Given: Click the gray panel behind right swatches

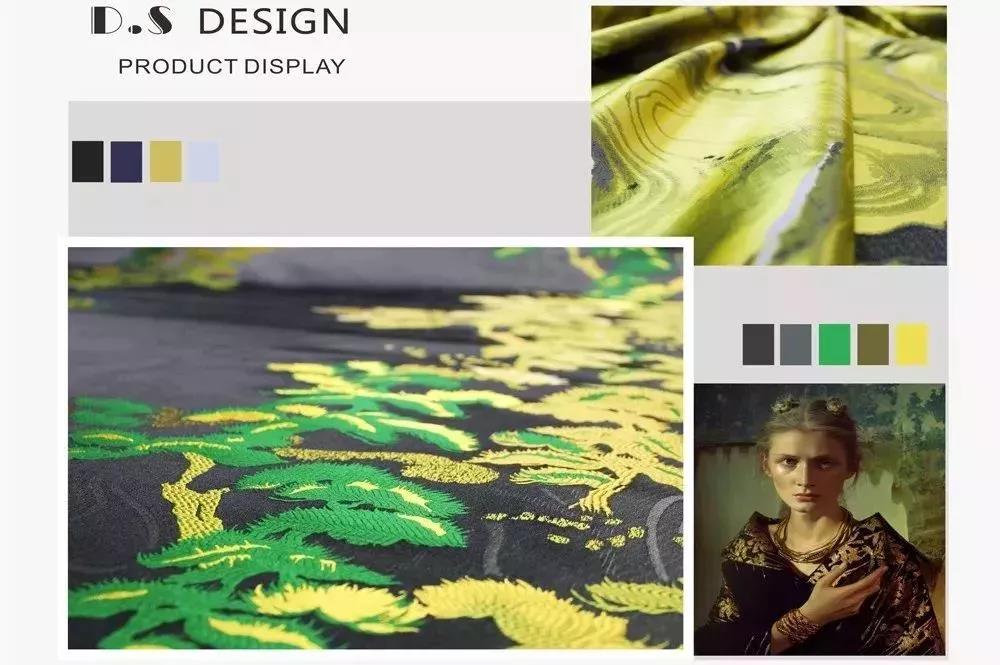Looking at the screenshot, I should (820, 324).
